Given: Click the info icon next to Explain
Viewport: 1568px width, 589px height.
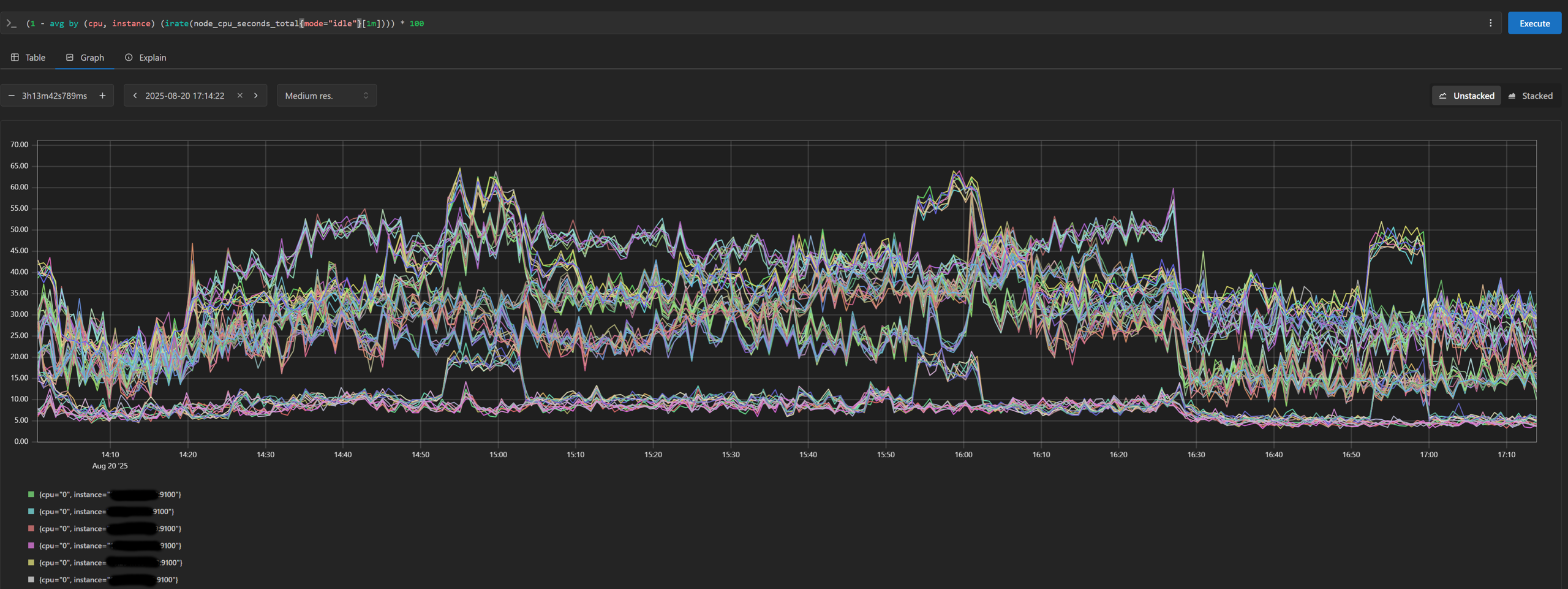Looking at the screenshot, I should pyautogui.click(x=129, y=57).
